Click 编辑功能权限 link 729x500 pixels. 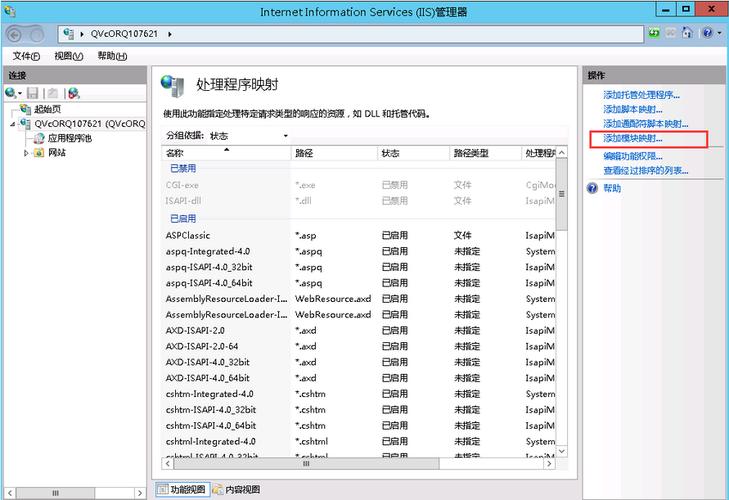click(x=632, y=157)
